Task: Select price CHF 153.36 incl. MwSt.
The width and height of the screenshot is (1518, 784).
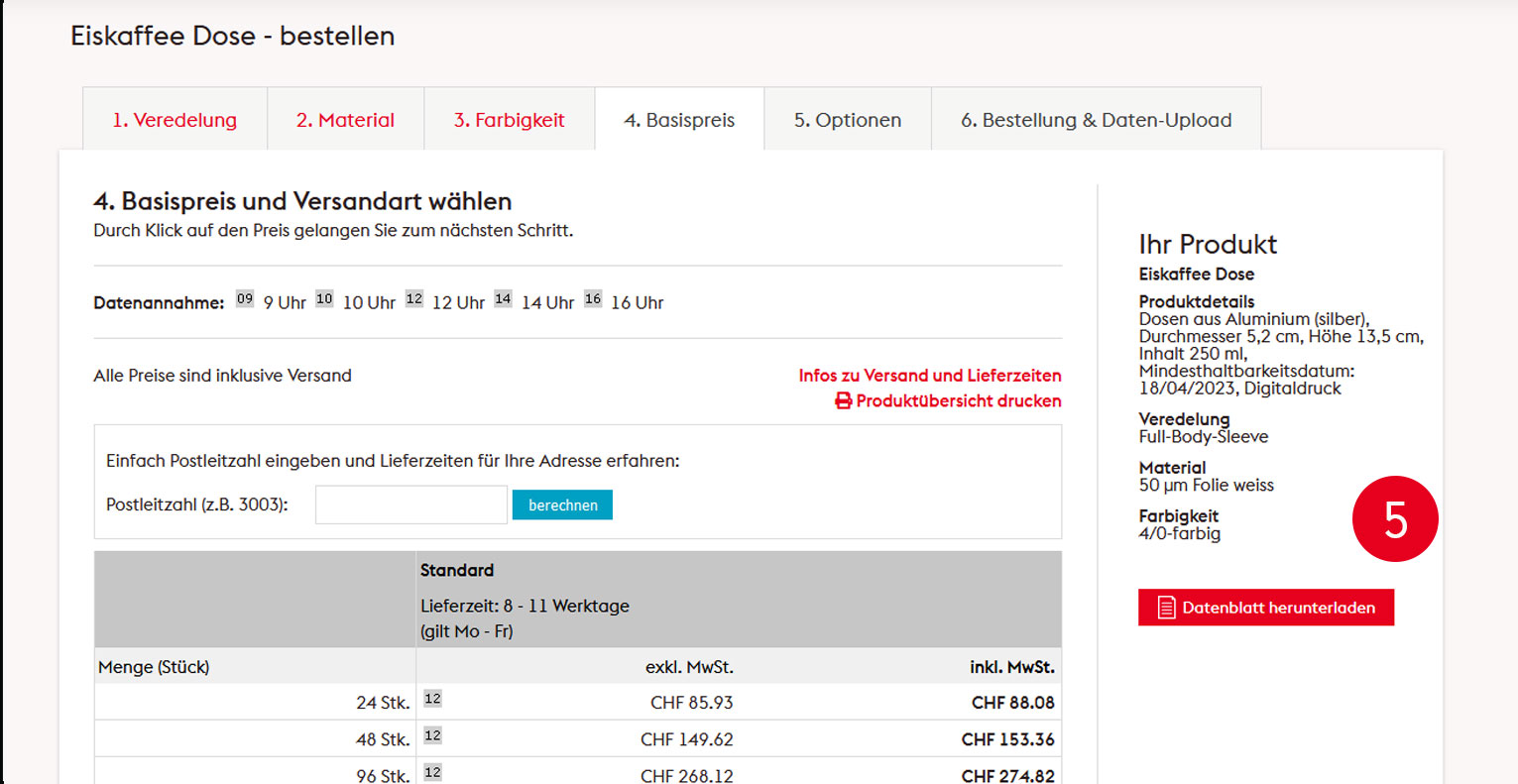Action: coord(1007,739)
